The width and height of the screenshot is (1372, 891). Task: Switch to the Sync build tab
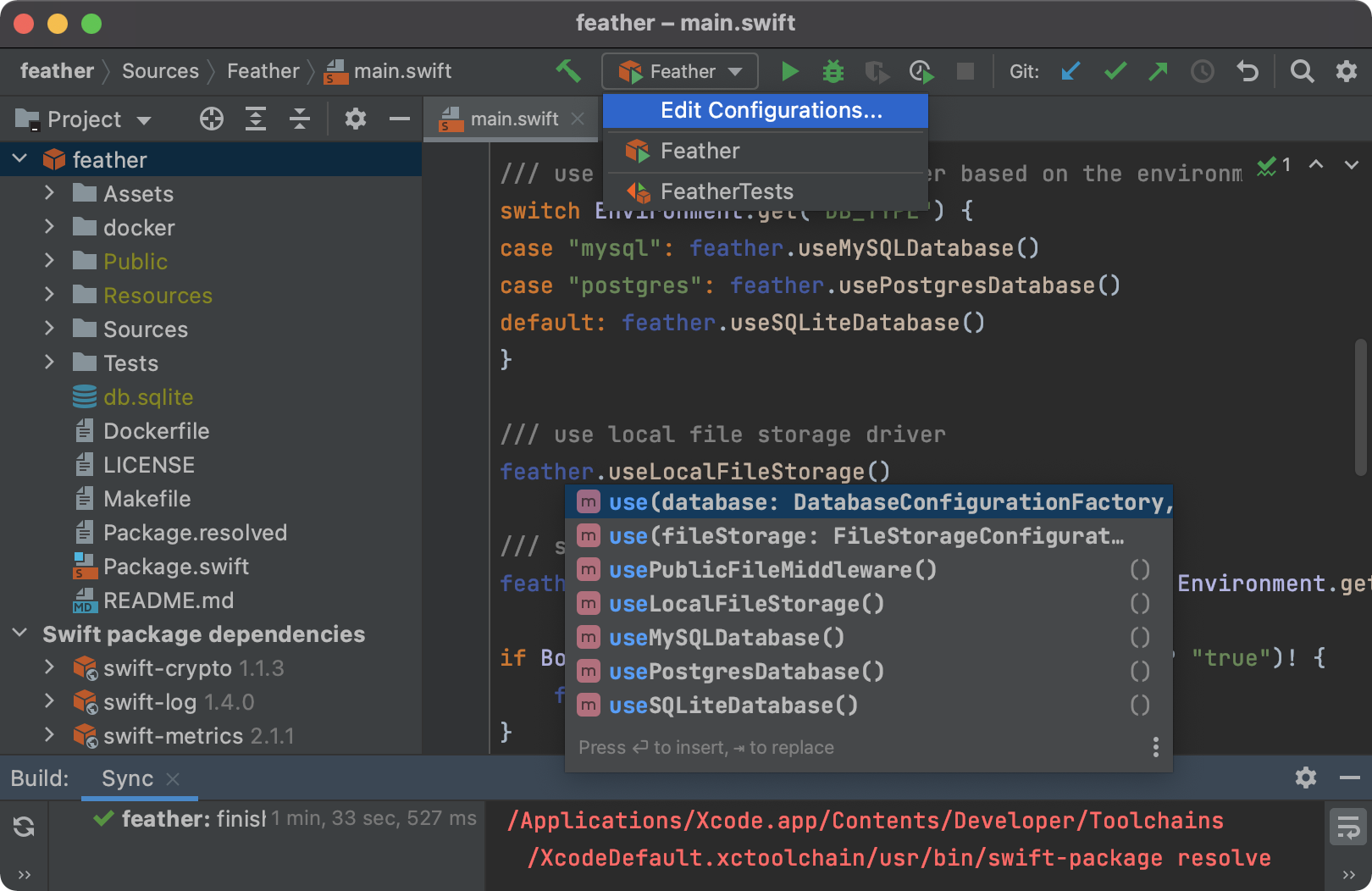pyautogui.click(x=127, y=778)
